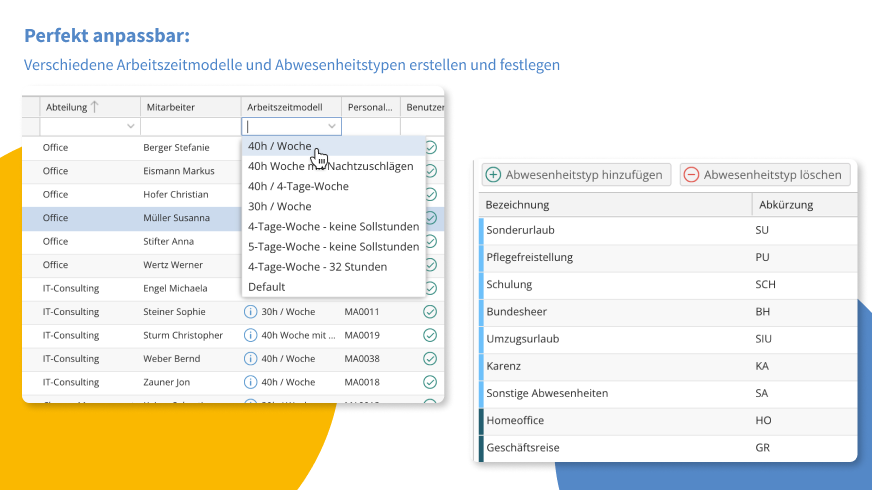Click the green check icon in Zauner Jon's row

click(430, 382)
